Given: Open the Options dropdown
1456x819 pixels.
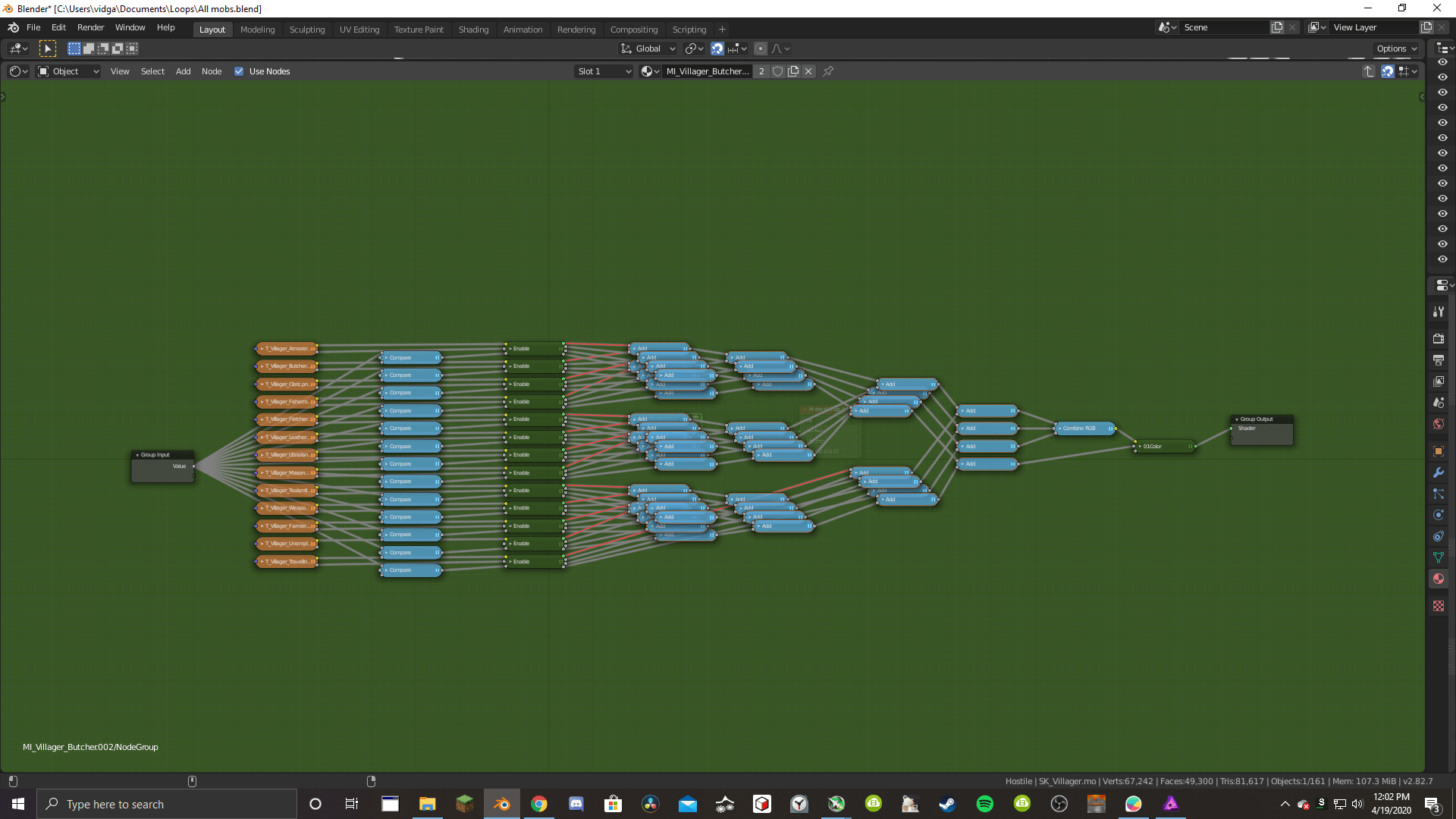Looking at the screenshot, I should pyautogui.click(x=1396, y=49).
